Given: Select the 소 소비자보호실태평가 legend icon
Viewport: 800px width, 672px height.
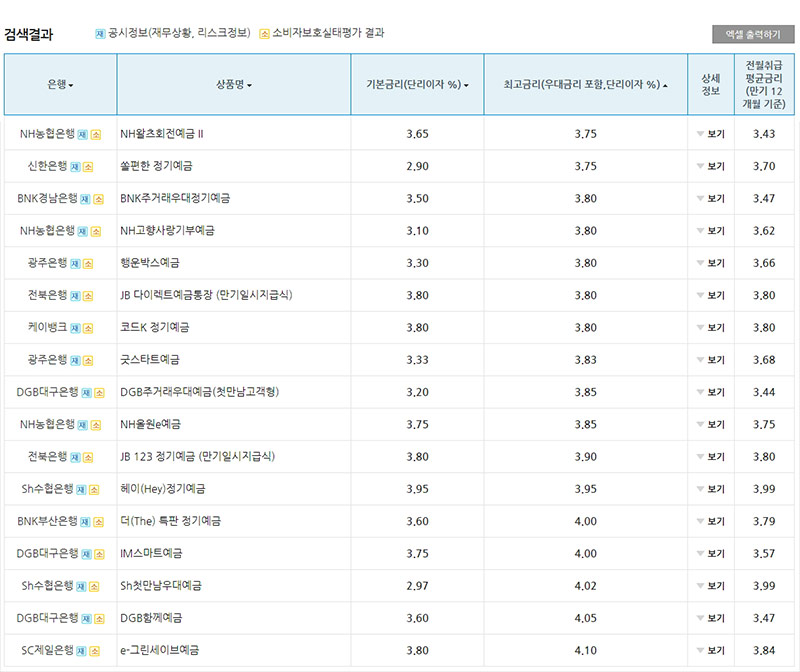Looking at the screenshot, I should (263, 32).
